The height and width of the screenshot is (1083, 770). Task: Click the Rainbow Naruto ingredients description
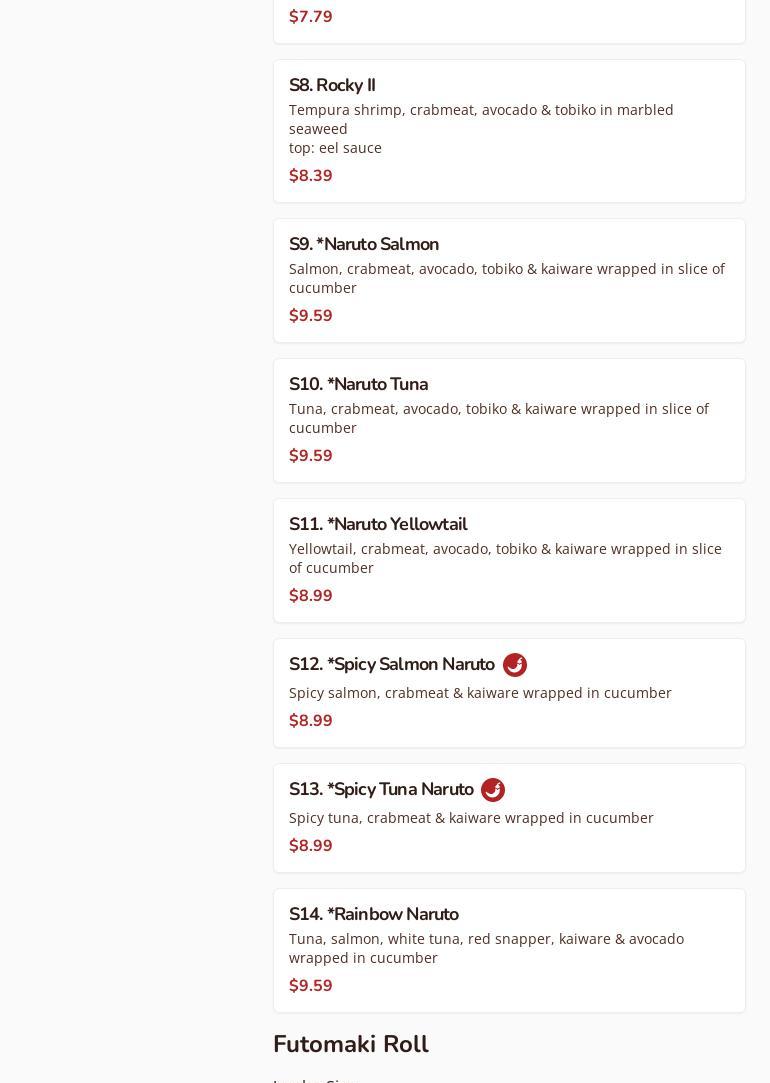pos(486,948)
